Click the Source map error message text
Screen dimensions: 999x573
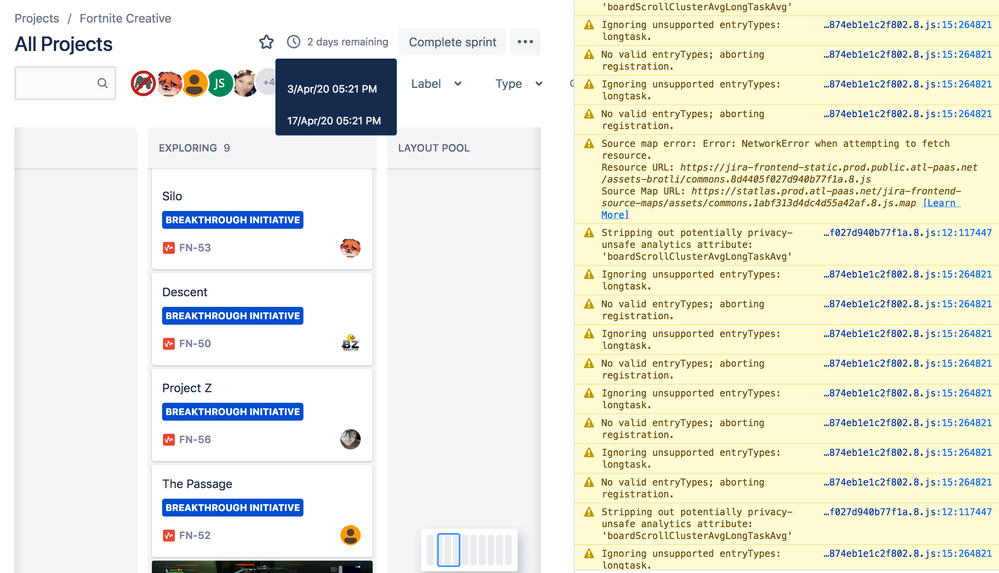pyautogui.click(x=775, y=149)
